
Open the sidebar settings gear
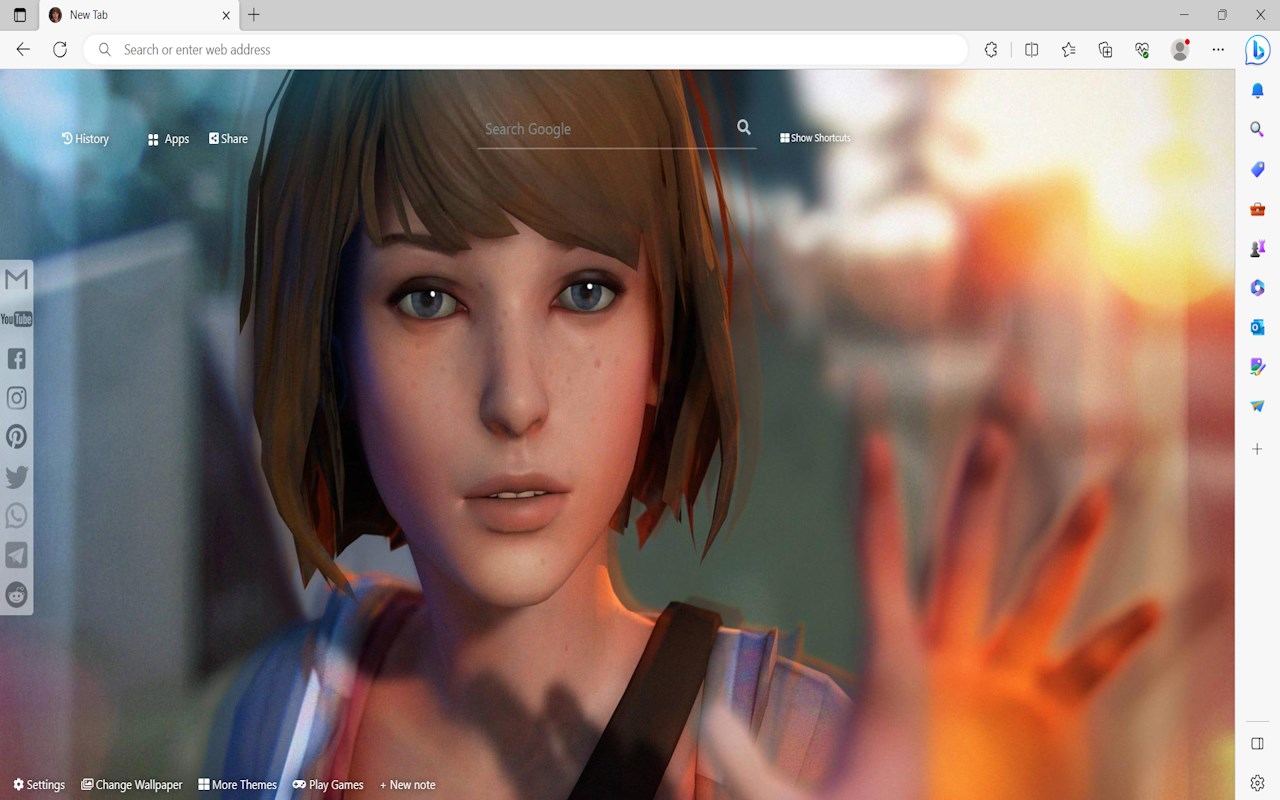[x=1258, y=783]
